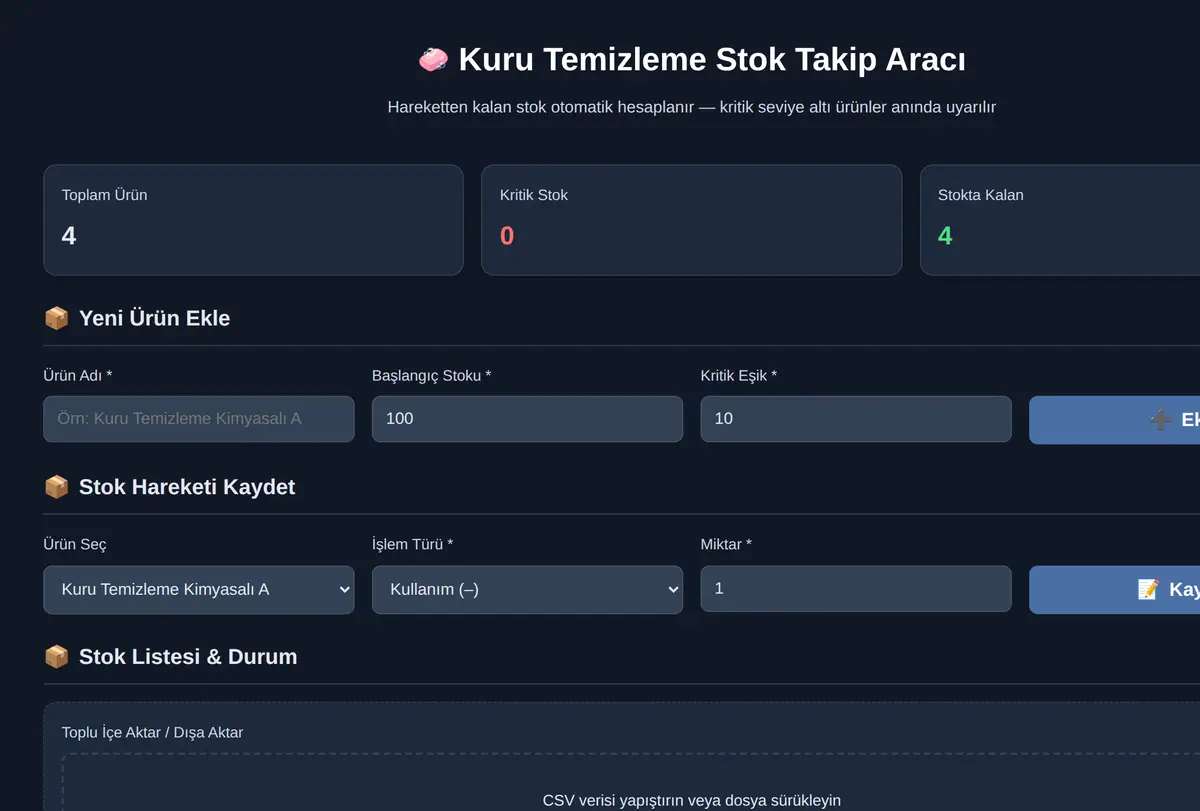The width and height of the screenshot is (1200, 811).
Task: Click the CSV paste drop zone
Action: point(631,783)
